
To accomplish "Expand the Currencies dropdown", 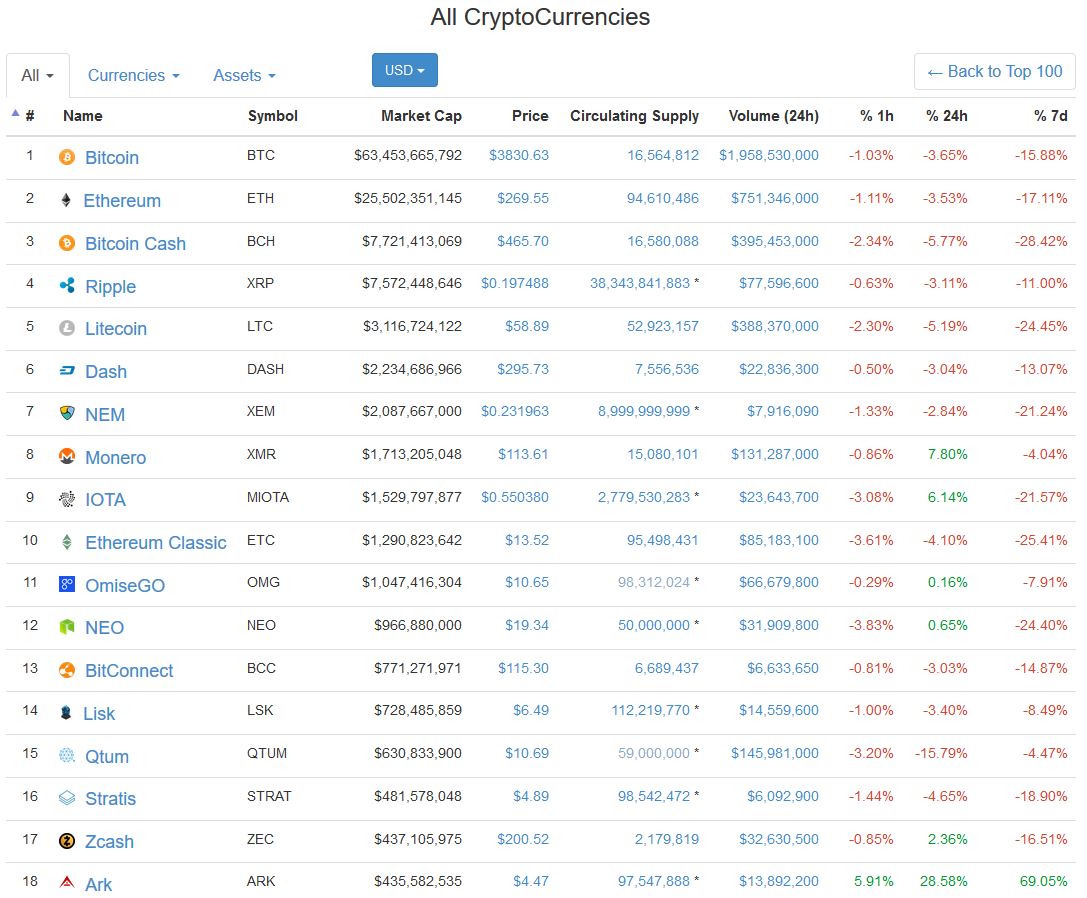I will pos(133,75).
